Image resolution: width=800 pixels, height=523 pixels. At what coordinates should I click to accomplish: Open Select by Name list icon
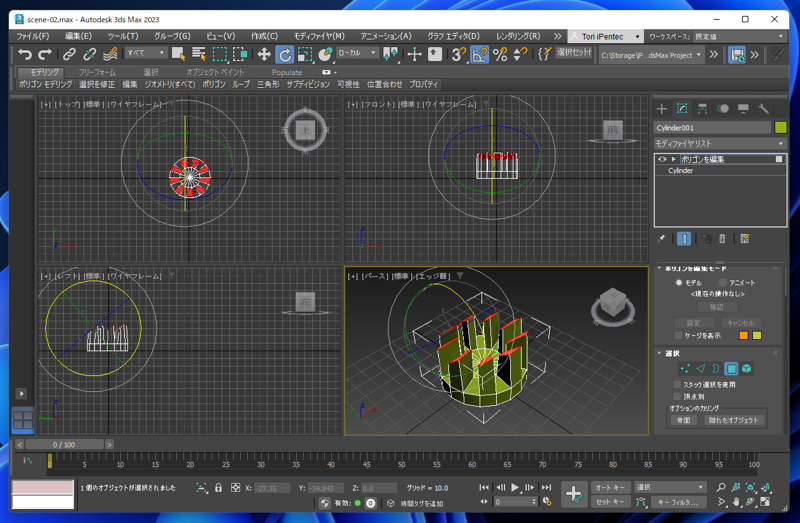[199, 54]
